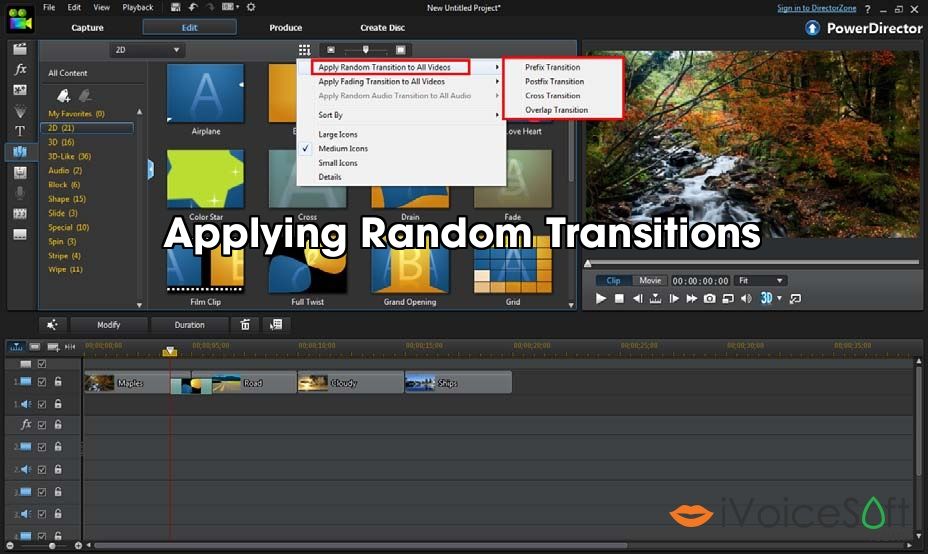The image size is (928, 554).
Task: Switch preview to Clip mode
Action: 613,281
